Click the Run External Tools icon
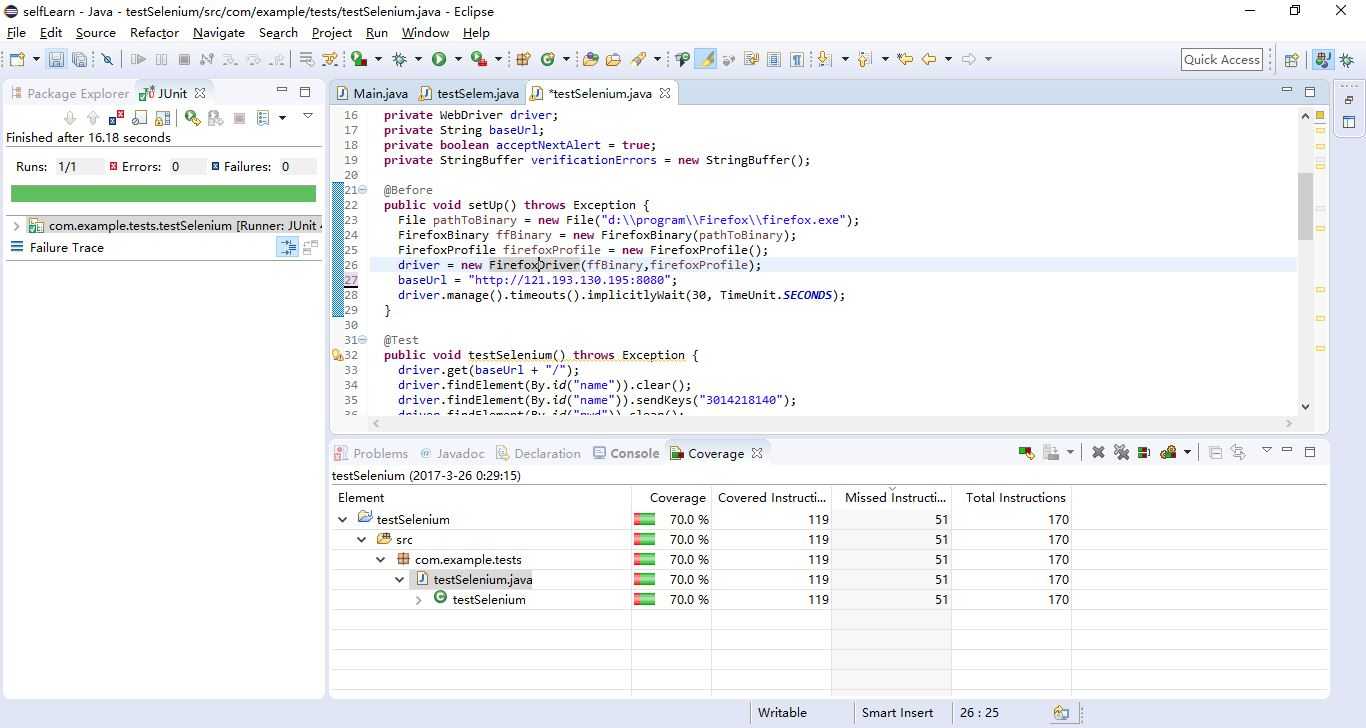1366x728 pixels. tap(479, 59)
